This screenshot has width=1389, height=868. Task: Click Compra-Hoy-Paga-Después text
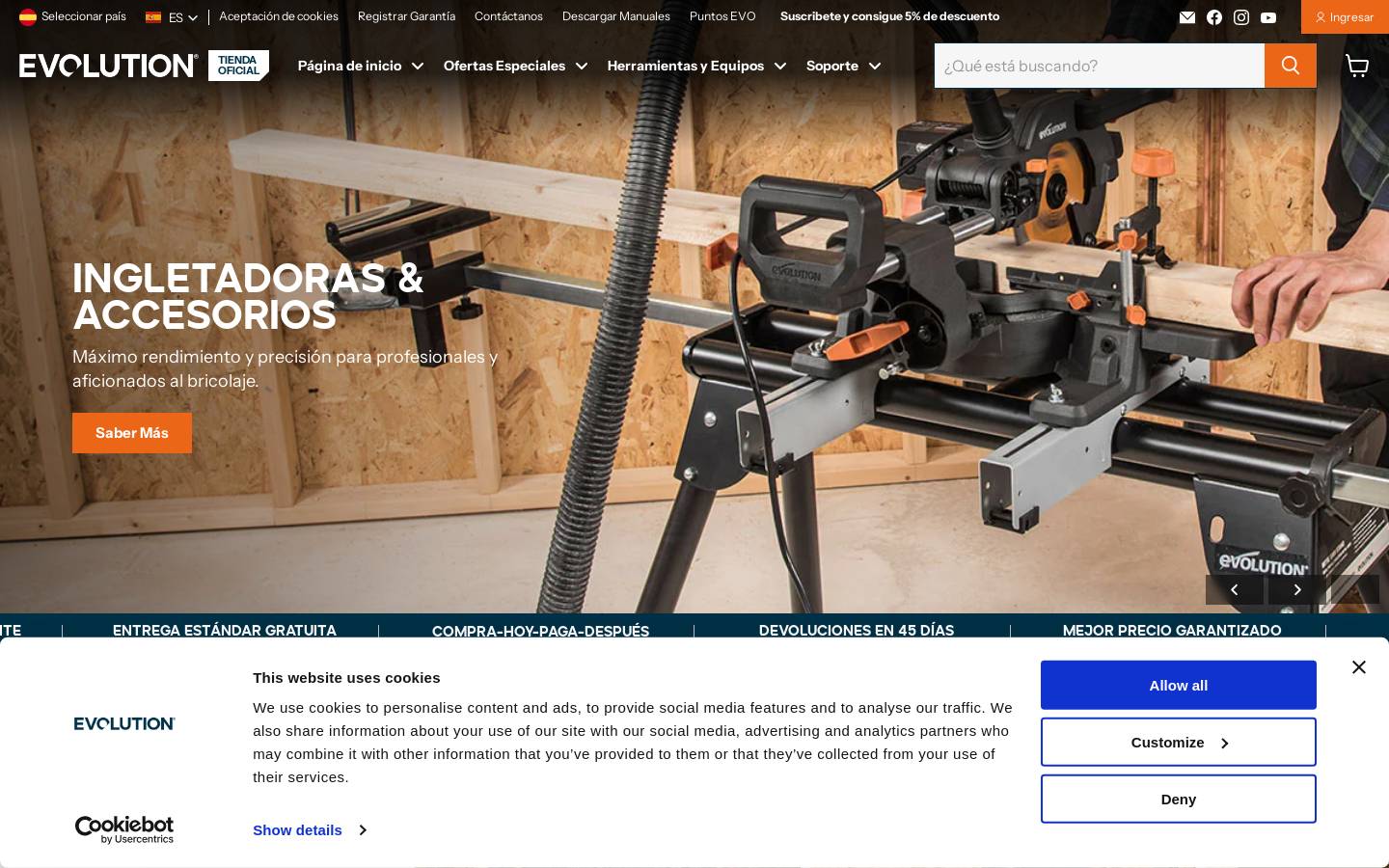[x=540, y=631]
